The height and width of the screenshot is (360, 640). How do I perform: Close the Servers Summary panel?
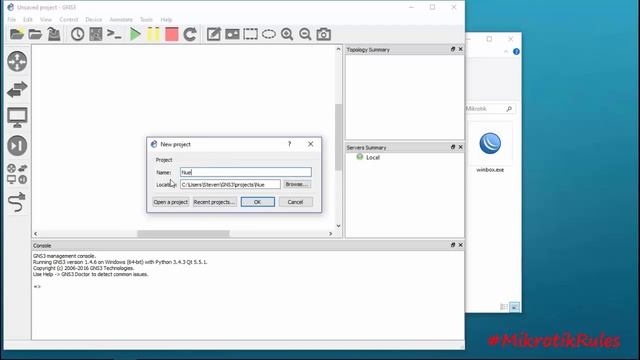[x=460, y=147]
